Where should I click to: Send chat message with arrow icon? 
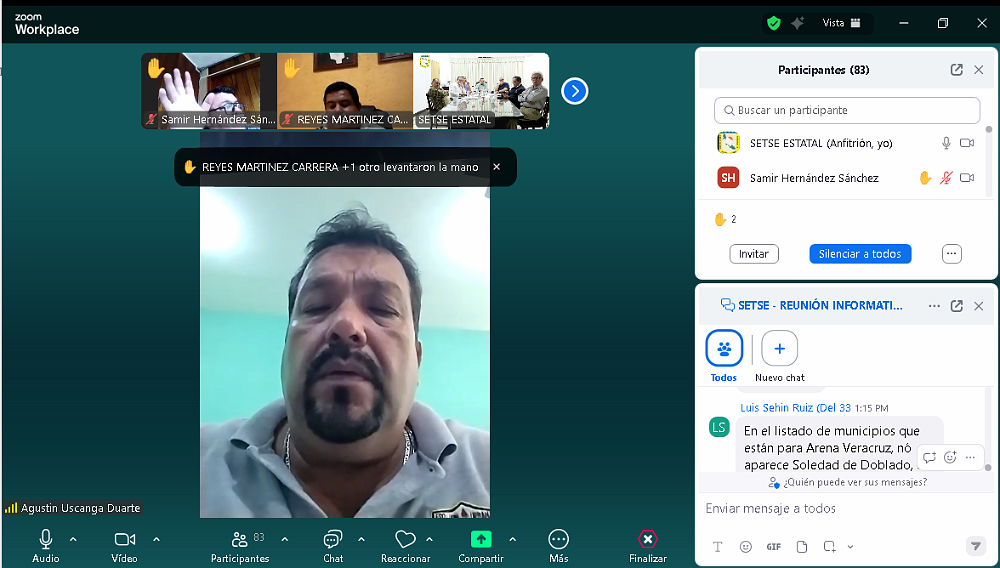click(975, 546)
